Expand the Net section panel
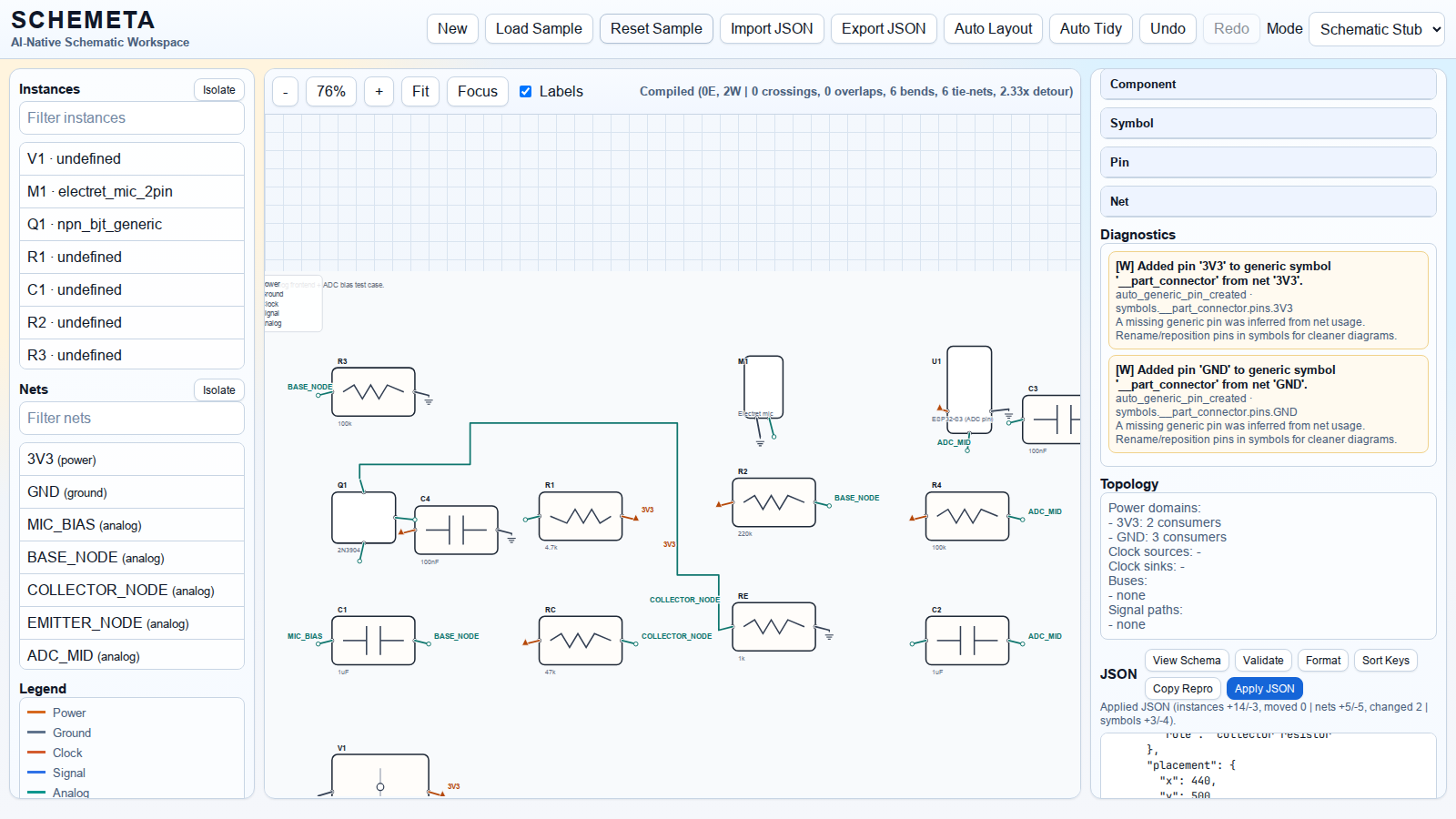1456x819 pixels. point(1268,202)
